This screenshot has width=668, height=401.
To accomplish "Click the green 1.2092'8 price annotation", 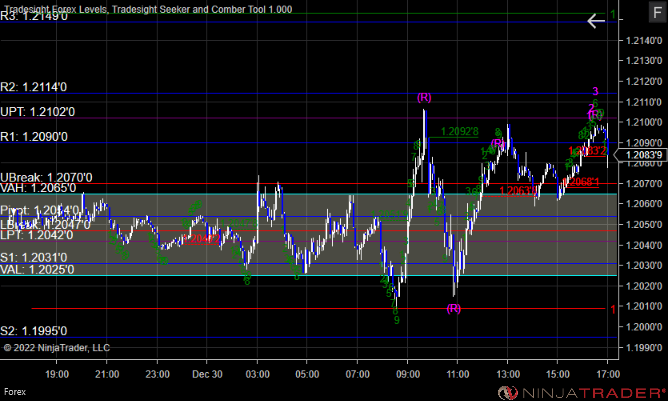I will [460, 131].
